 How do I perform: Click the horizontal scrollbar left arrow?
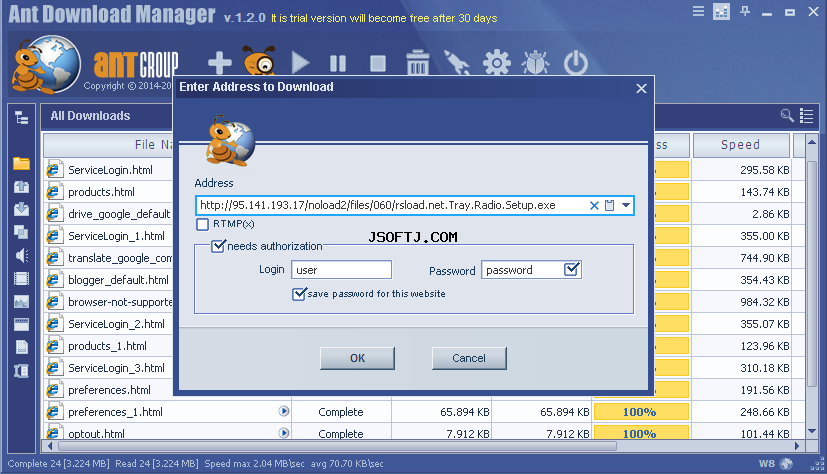tap(50, 446)
